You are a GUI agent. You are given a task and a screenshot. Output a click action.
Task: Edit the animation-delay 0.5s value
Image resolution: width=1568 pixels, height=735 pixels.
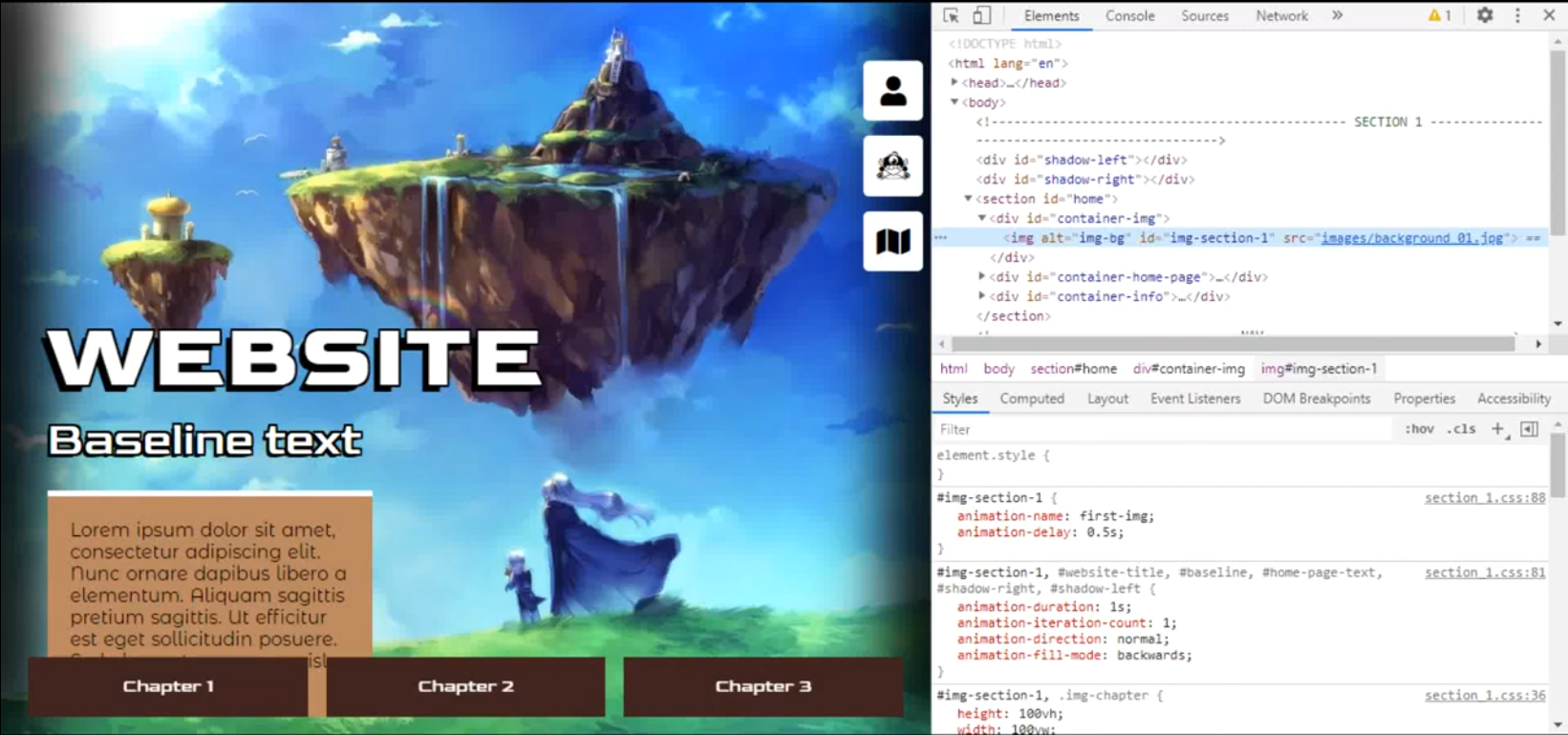[x=1105, y=532]
